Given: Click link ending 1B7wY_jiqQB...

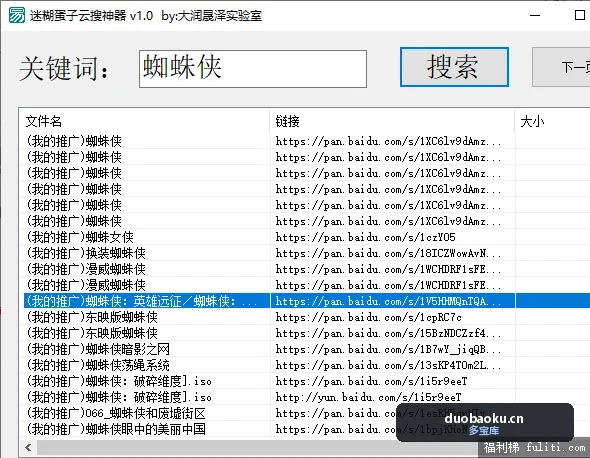Looking at the screenshot, I should 388,349.
